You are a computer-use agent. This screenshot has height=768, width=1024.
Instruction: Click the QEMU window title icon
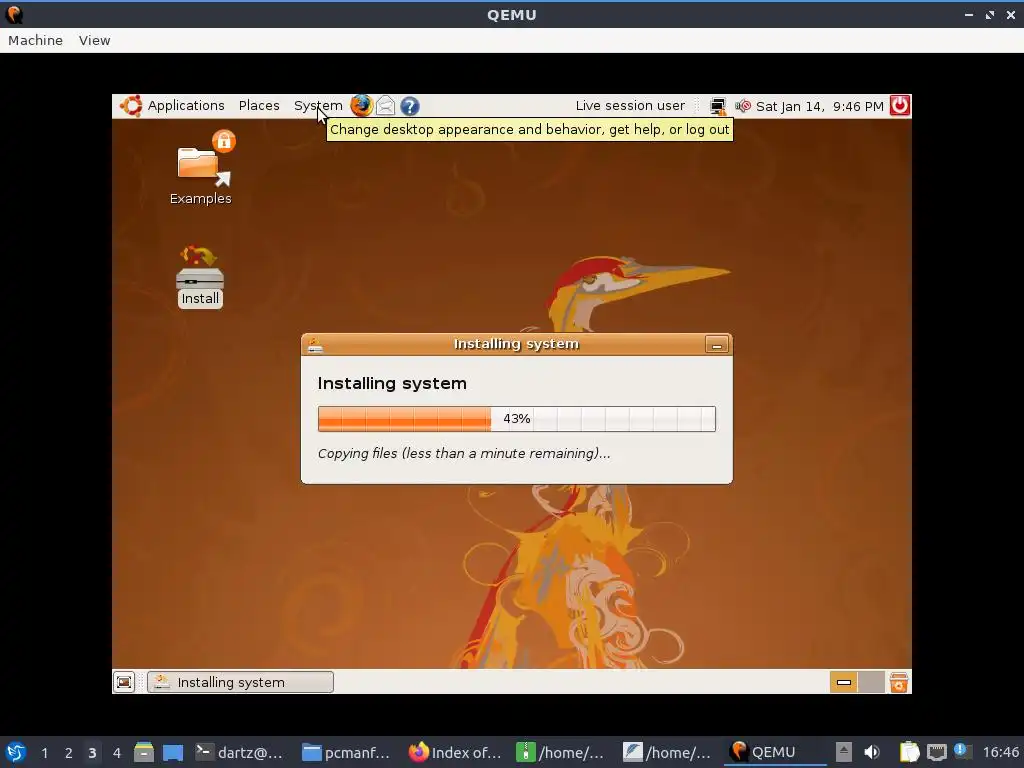pos(14,14)
